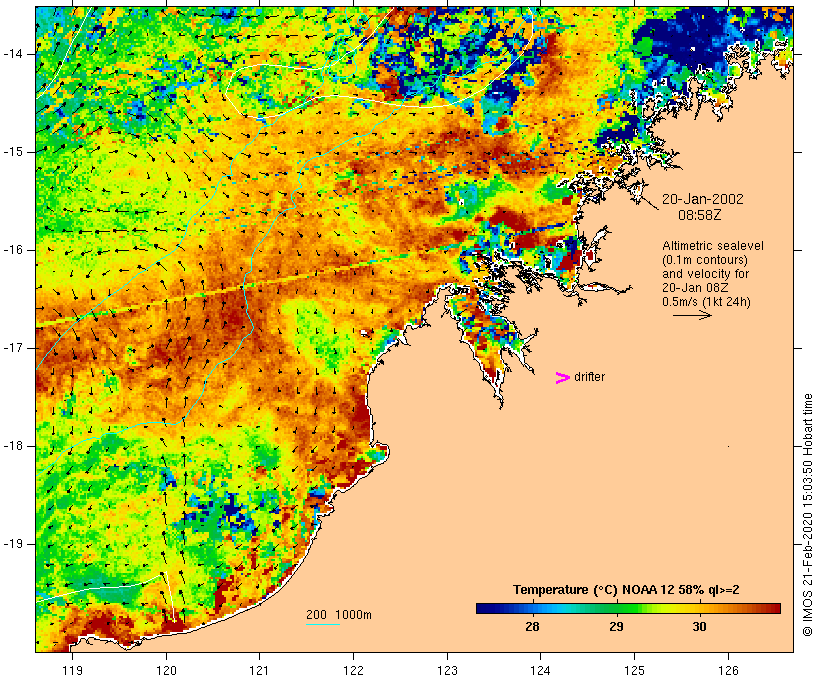
Task: Click the latitude label '-16'
Action: 13,250
